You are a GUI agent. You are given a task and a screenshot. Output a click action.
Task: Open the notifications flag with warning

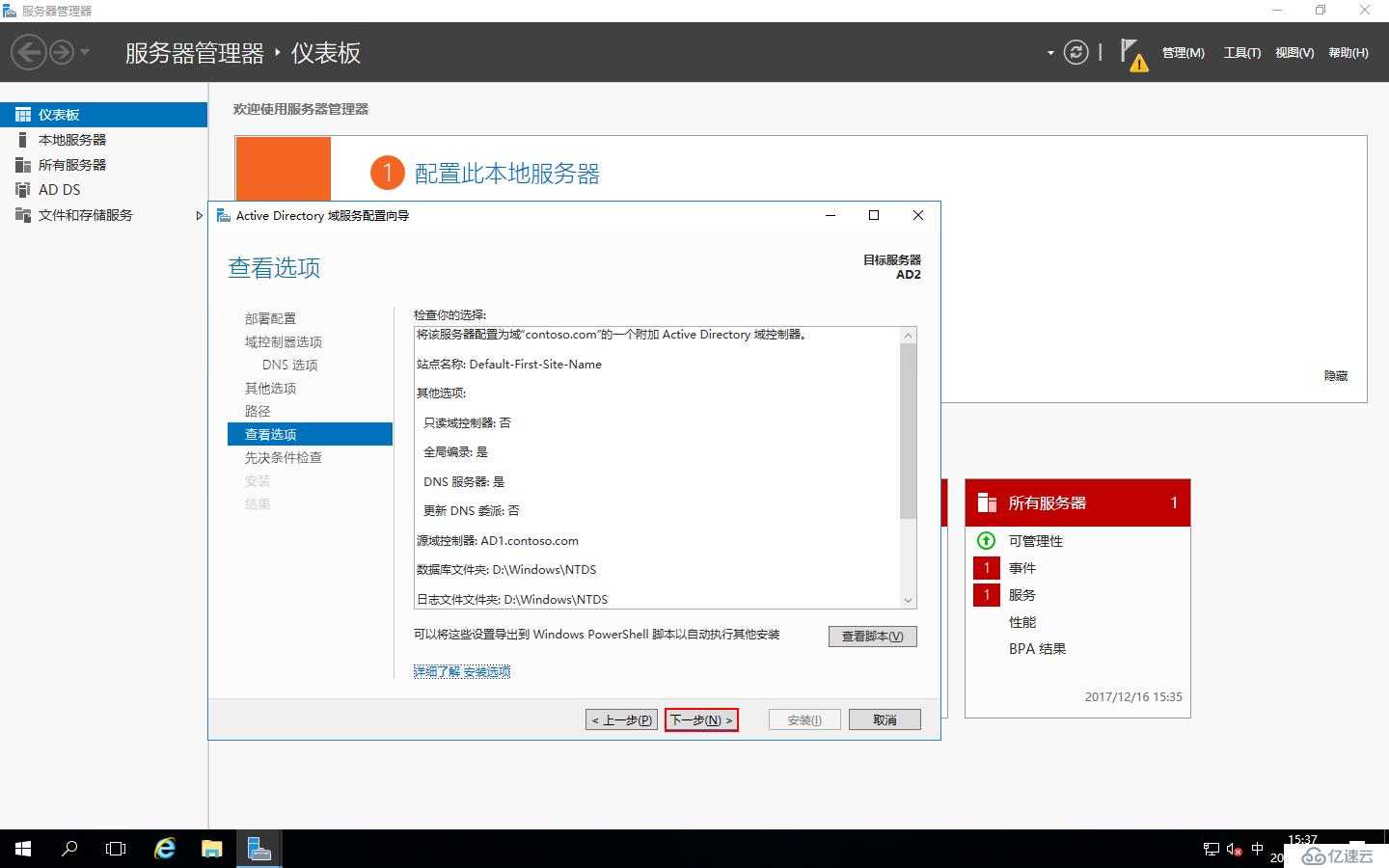1133,54
